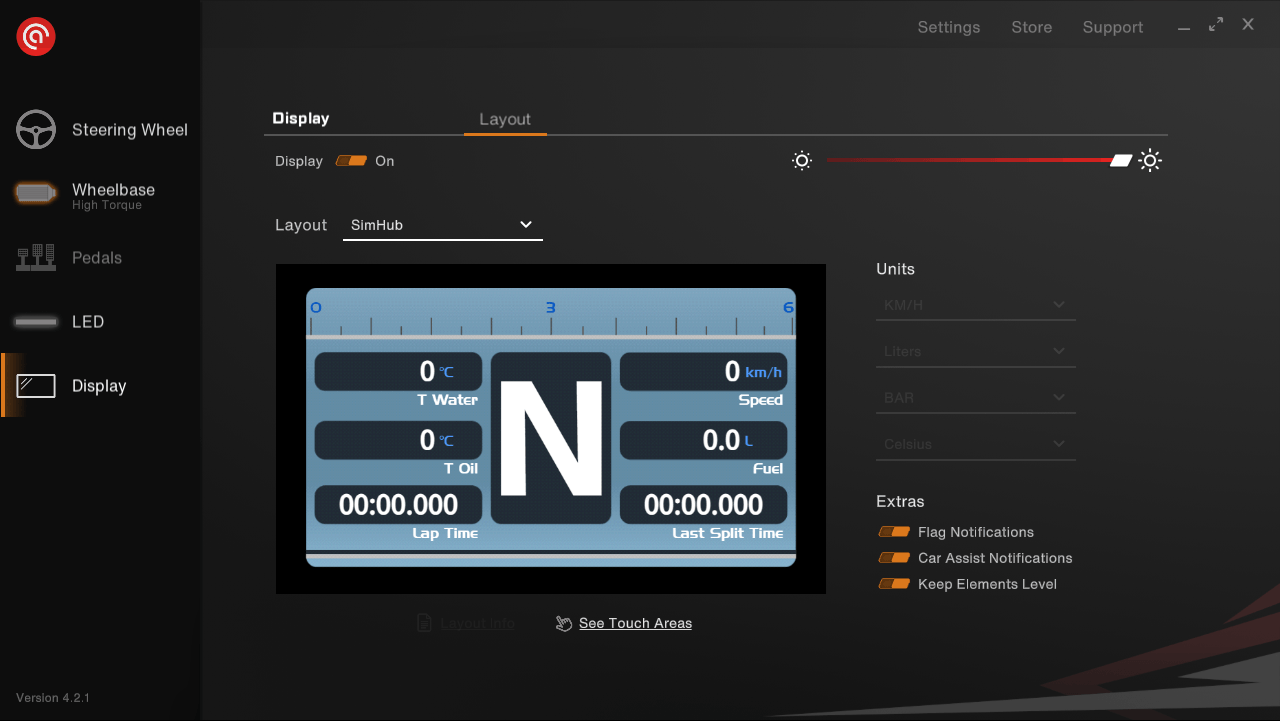Click the See Touch Areas link
The image size is (1280, 721).
point(635,623)
